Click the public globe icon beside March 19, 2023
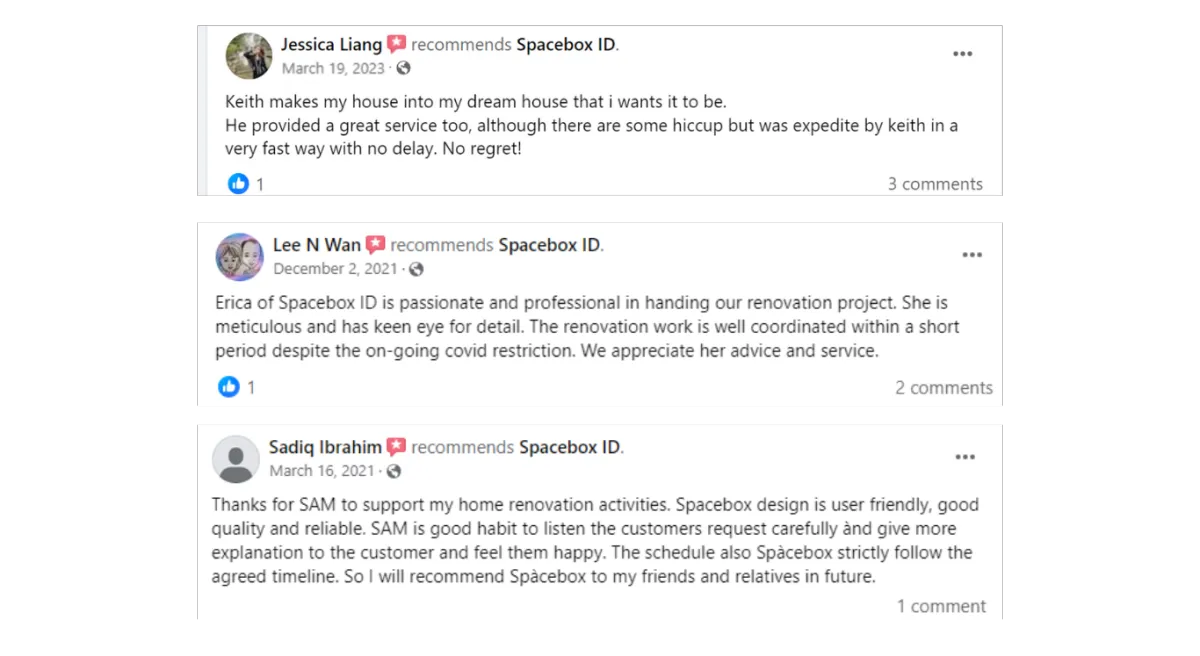1200x656 pixels. tap(403, 68)
